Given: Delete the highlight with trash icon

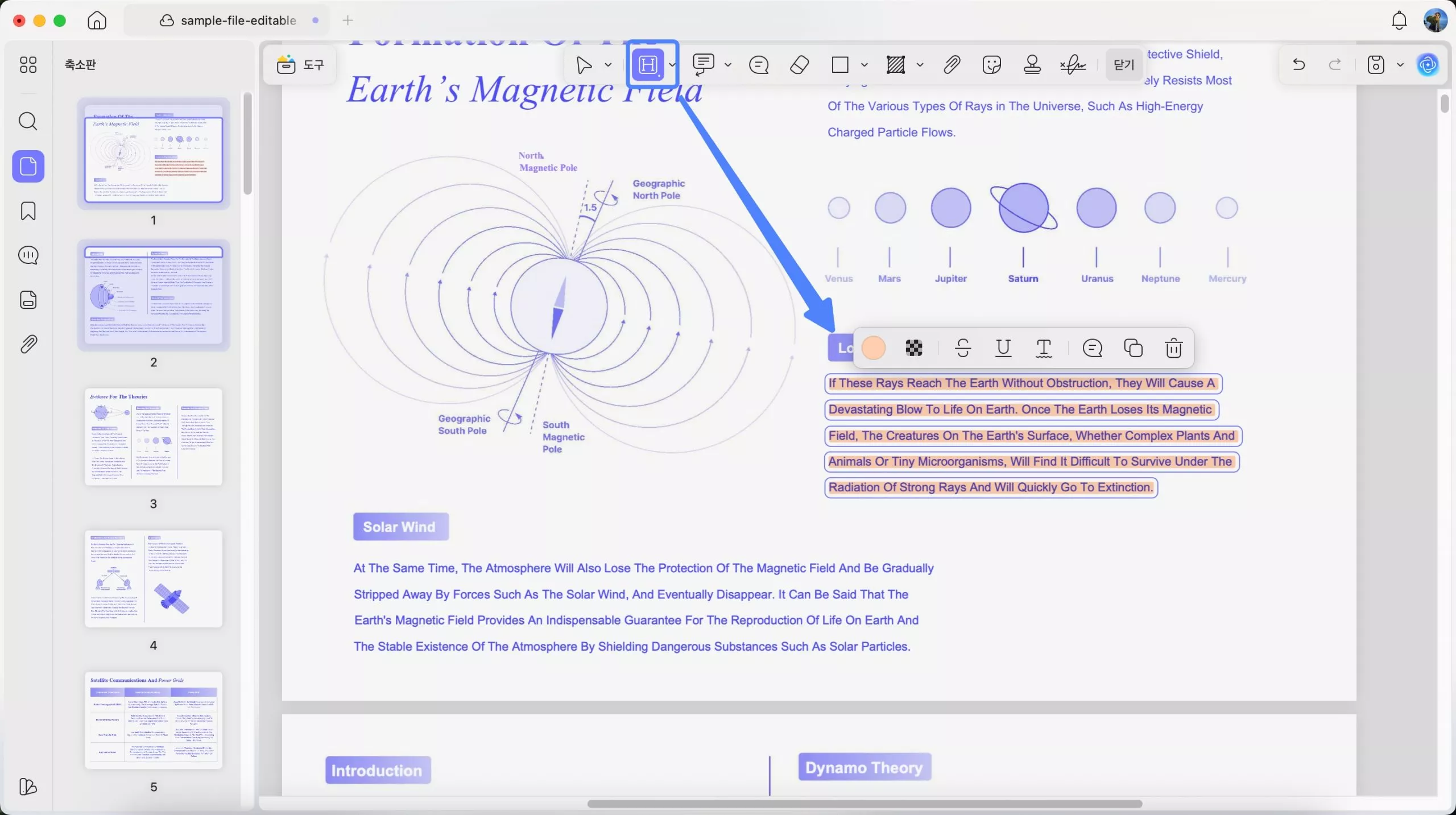Looking at the screenshot, I should 1173,348.
